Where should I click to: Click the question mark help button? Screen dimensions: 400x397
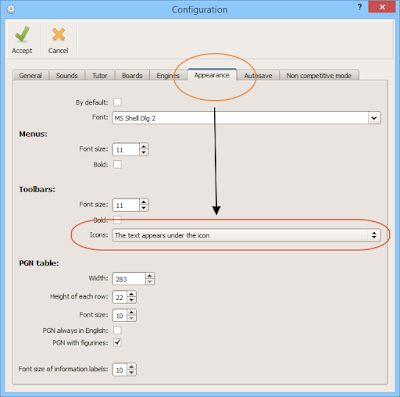pos(360,7)
